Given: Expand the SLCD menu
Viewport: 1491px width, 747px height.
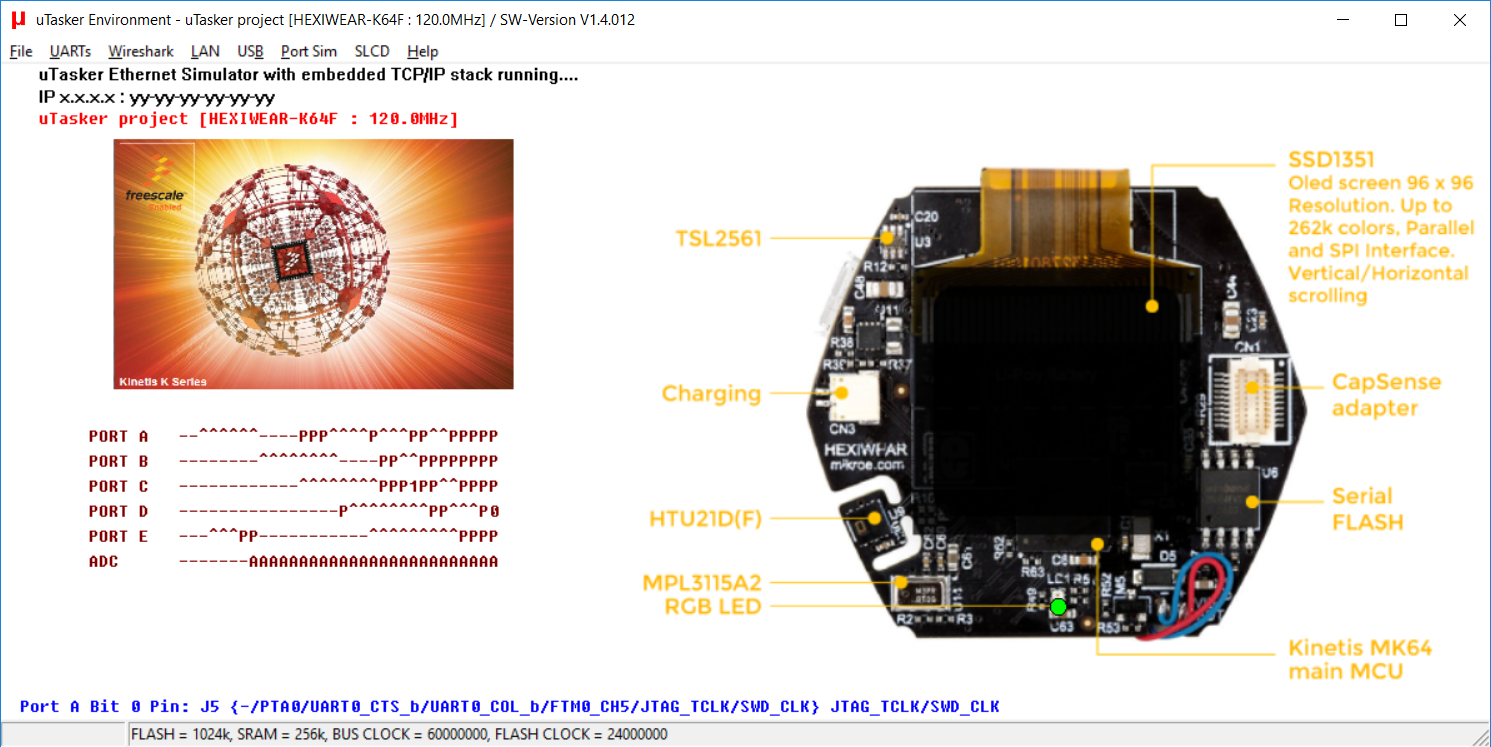Looking at the screenshot, I should [x=372, y=51].
